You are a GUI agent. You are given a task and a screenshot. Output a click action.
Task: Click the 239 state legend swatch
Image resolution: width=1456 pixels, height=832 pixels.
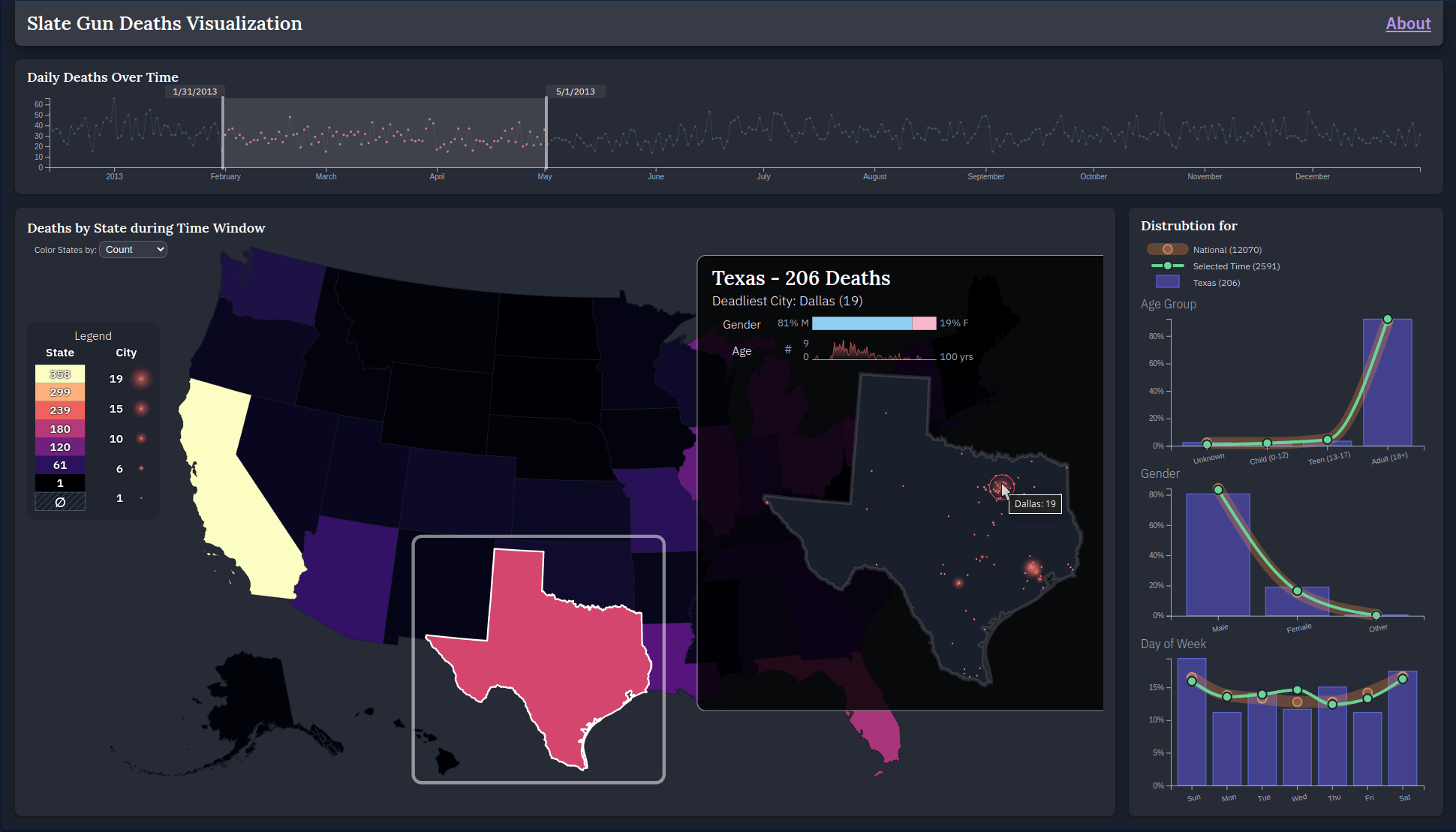point(60,410)
